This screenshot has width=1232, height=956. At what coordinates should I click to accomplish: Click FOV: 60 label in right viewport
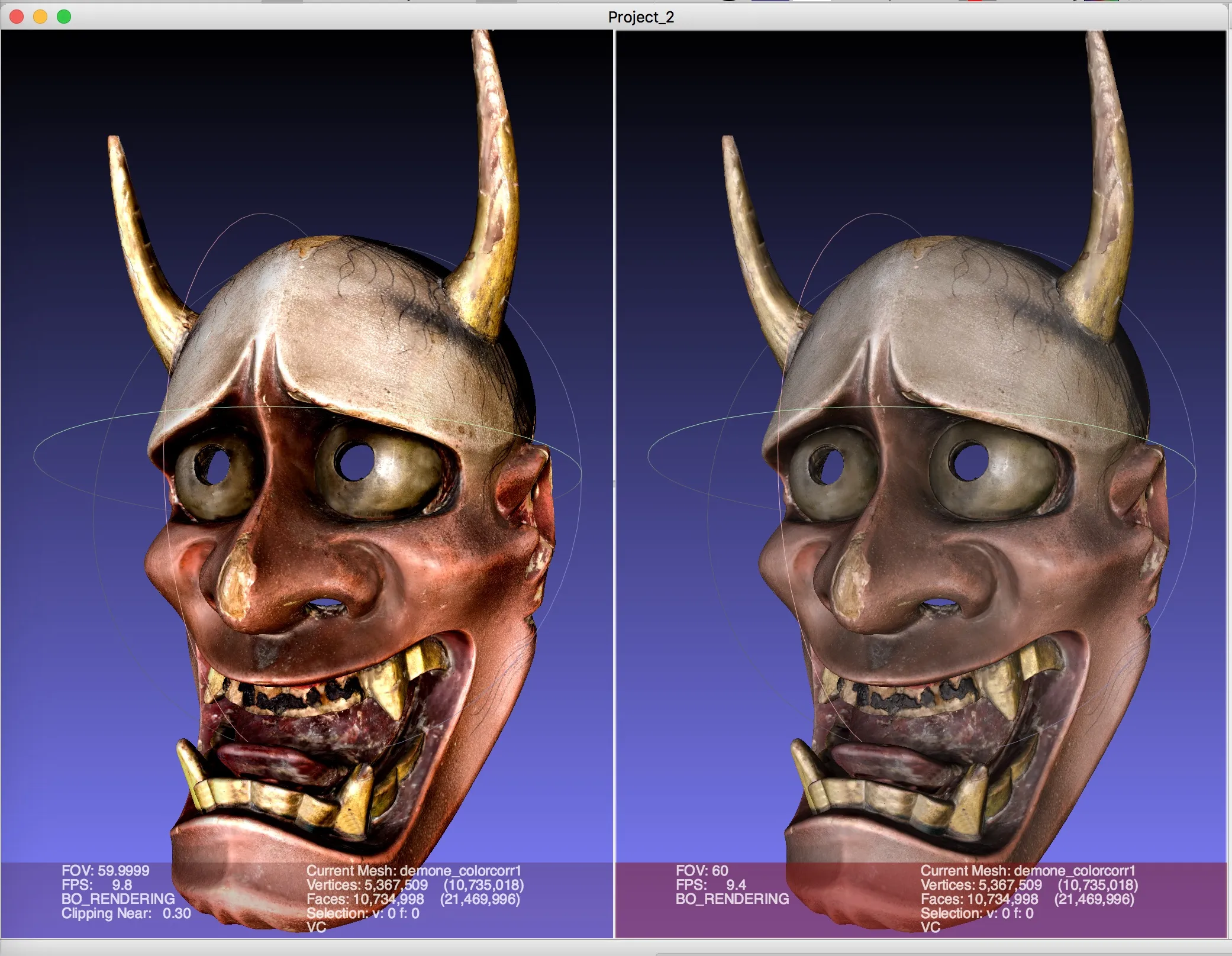[x=702, y=870]
